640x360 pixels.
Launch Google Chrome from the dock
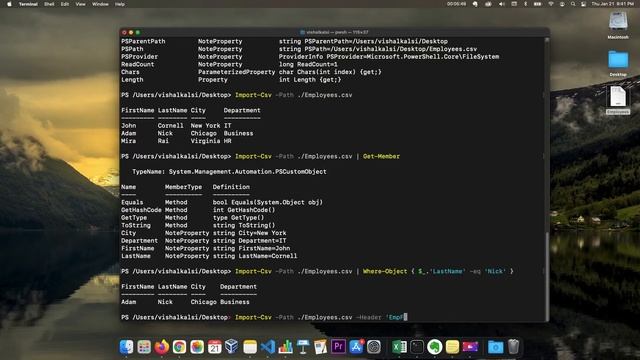click(179, 347)
